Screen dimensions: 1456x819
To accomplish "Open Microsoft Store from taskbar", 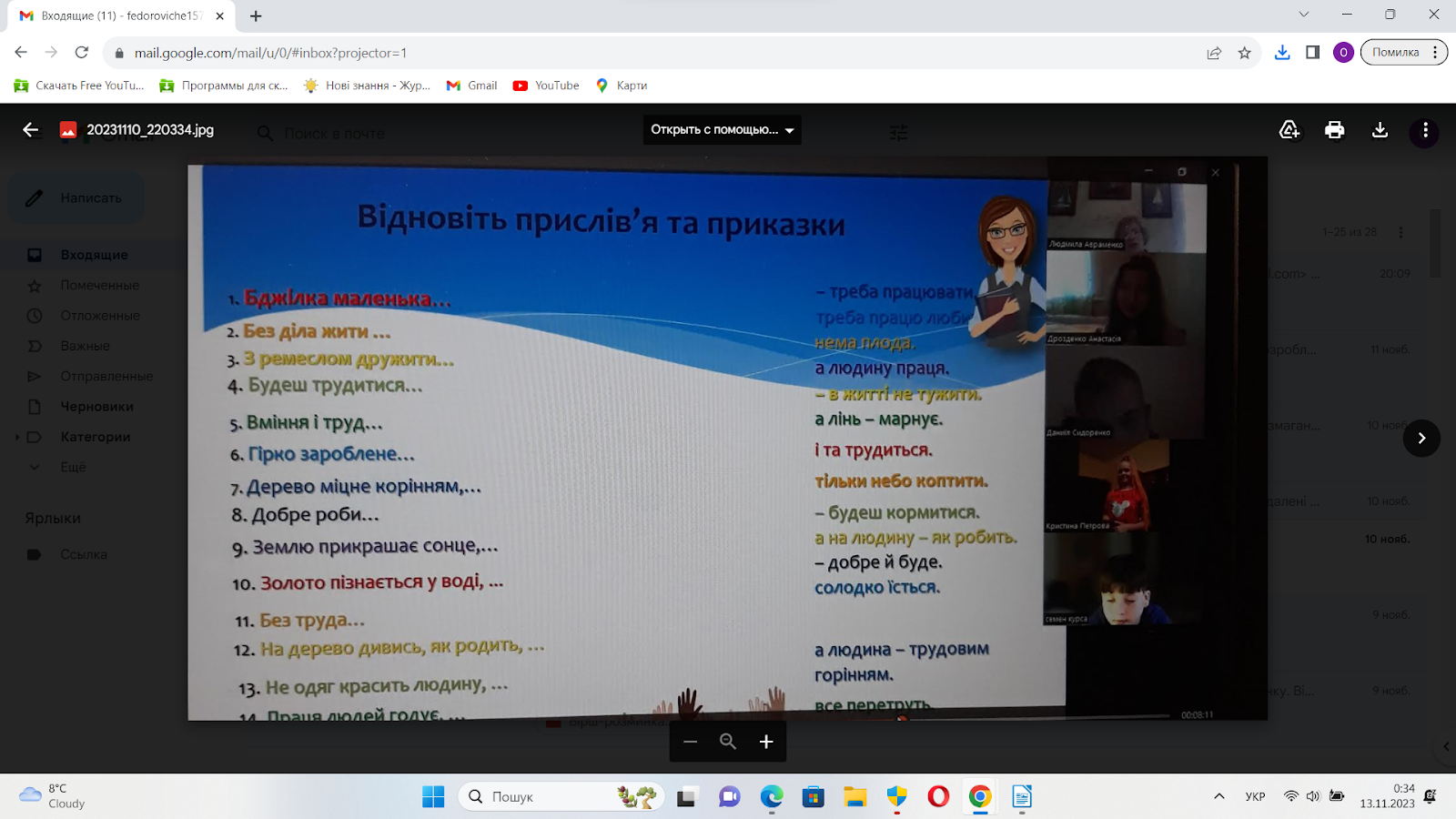I will [x=814, y=797].
